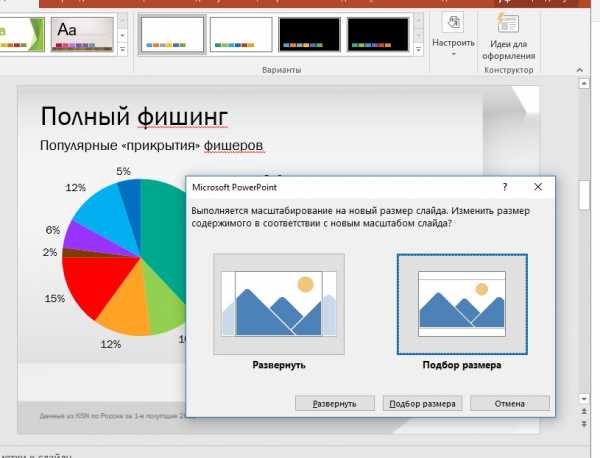Viewport: 600px width, 458px height.
Task: Click the Отмена cancel button
Action: pyautogui.click(x=510, y=404)
